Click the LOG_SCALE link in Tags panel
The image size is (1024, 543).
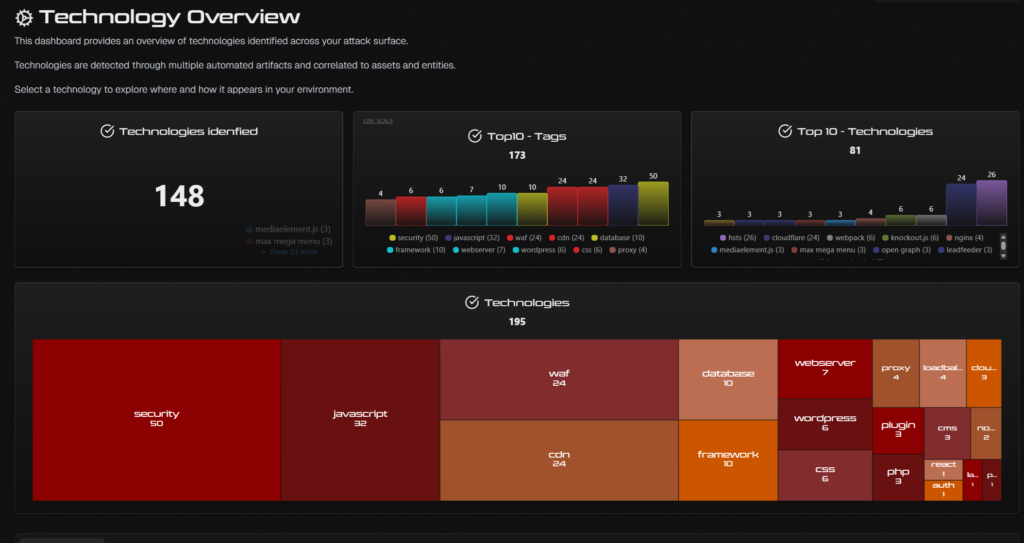coord(378,121)
